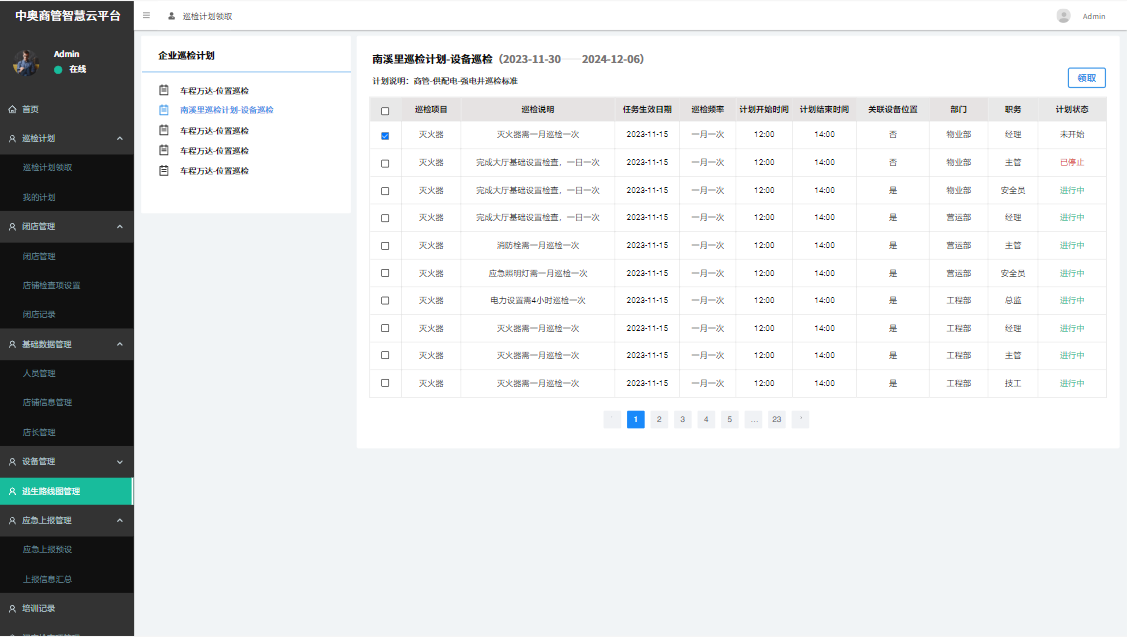The height and width of the screenshot is (637, 1127).
Task: Click the Admin avatar icon at top right
Action: [x=1063, y=16]
